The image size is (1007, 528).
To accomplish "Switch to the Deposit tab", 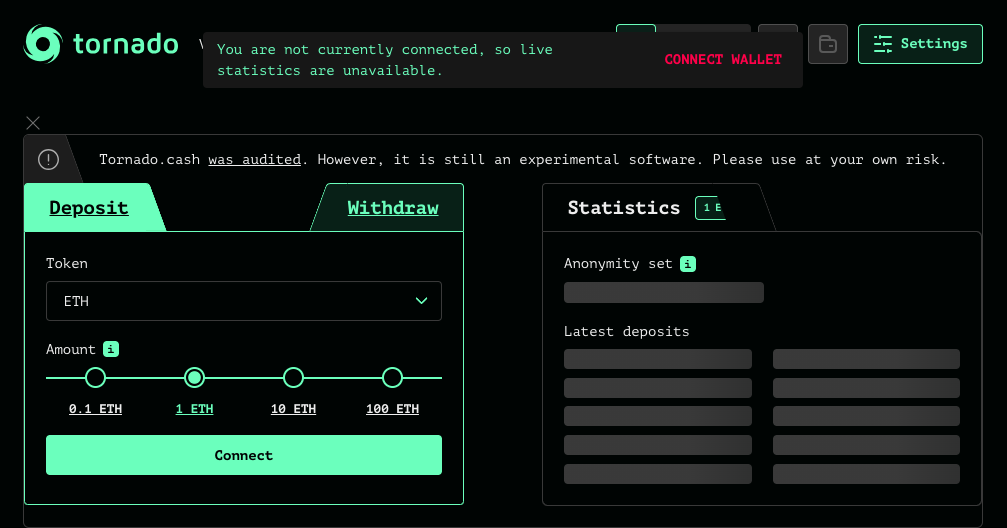I will coord(89,207).
